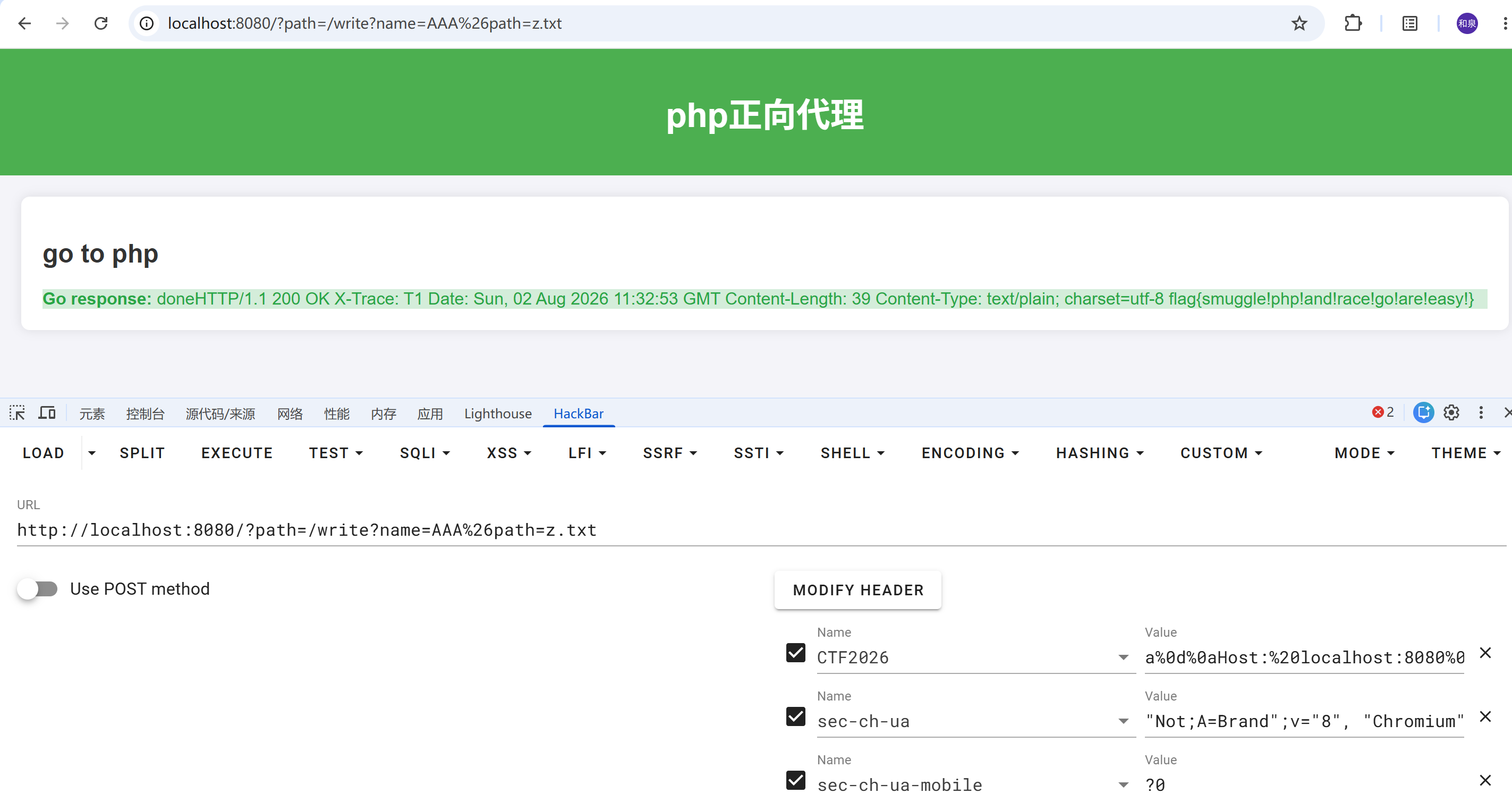Edit the sec-ch-ua header value field
This screenshot has height=793, width=1512.
[x=1304, y=721]
